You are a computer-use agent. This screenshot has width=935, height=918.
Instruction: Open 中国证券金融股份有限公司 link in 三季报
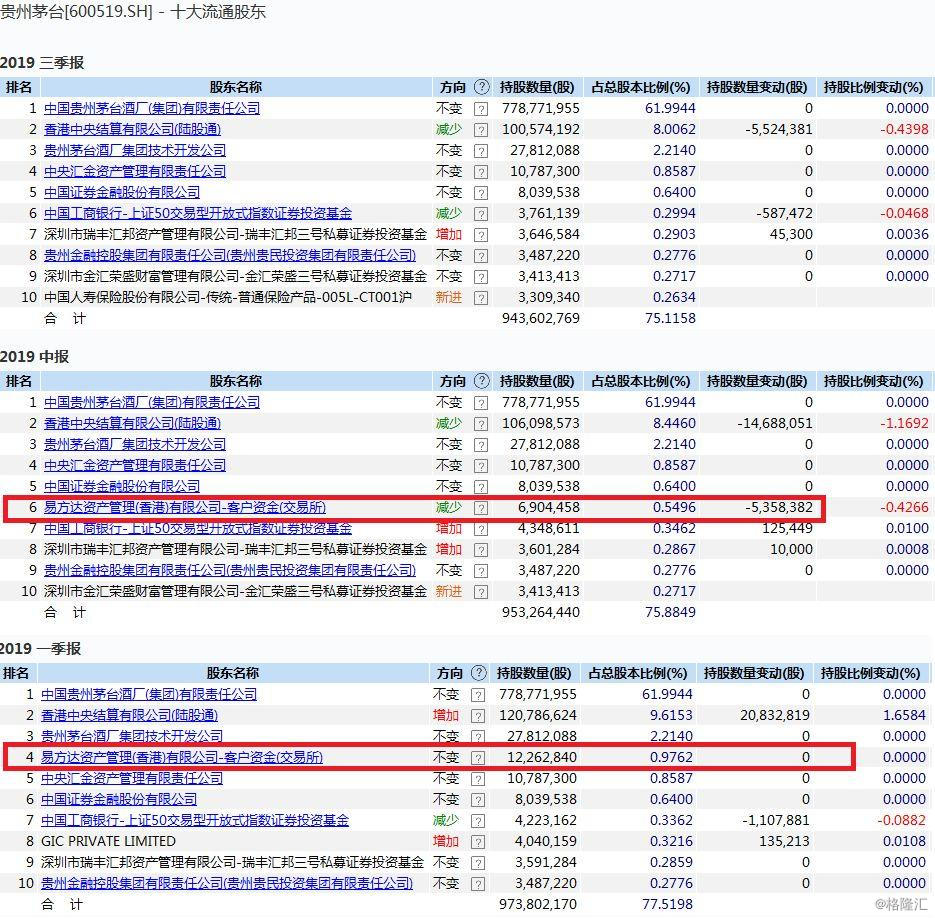(122, 192)
